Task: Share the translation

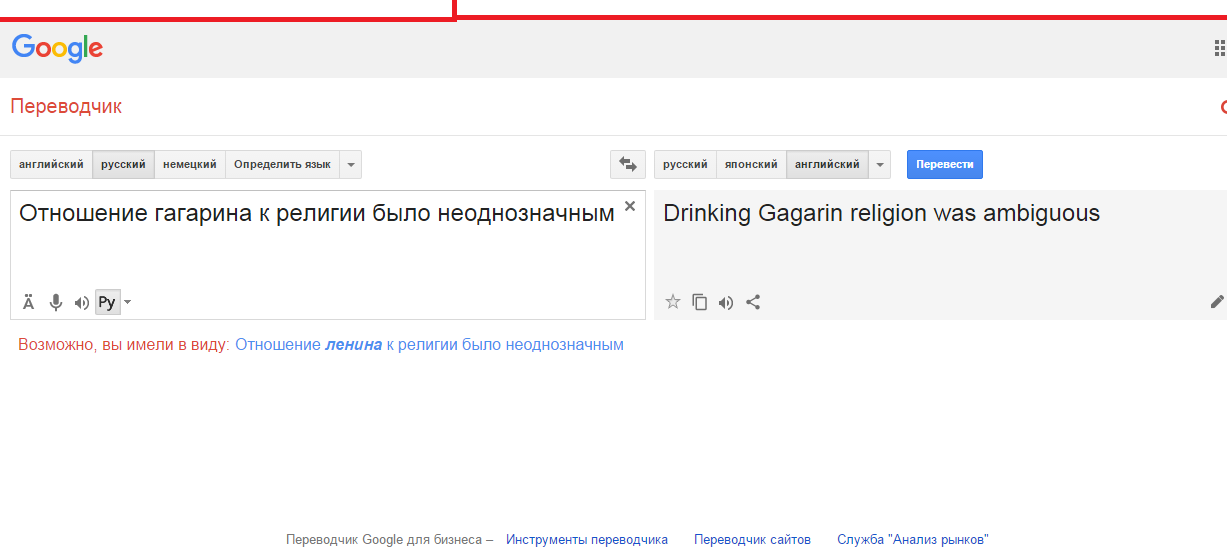Action: coord(753,302)
